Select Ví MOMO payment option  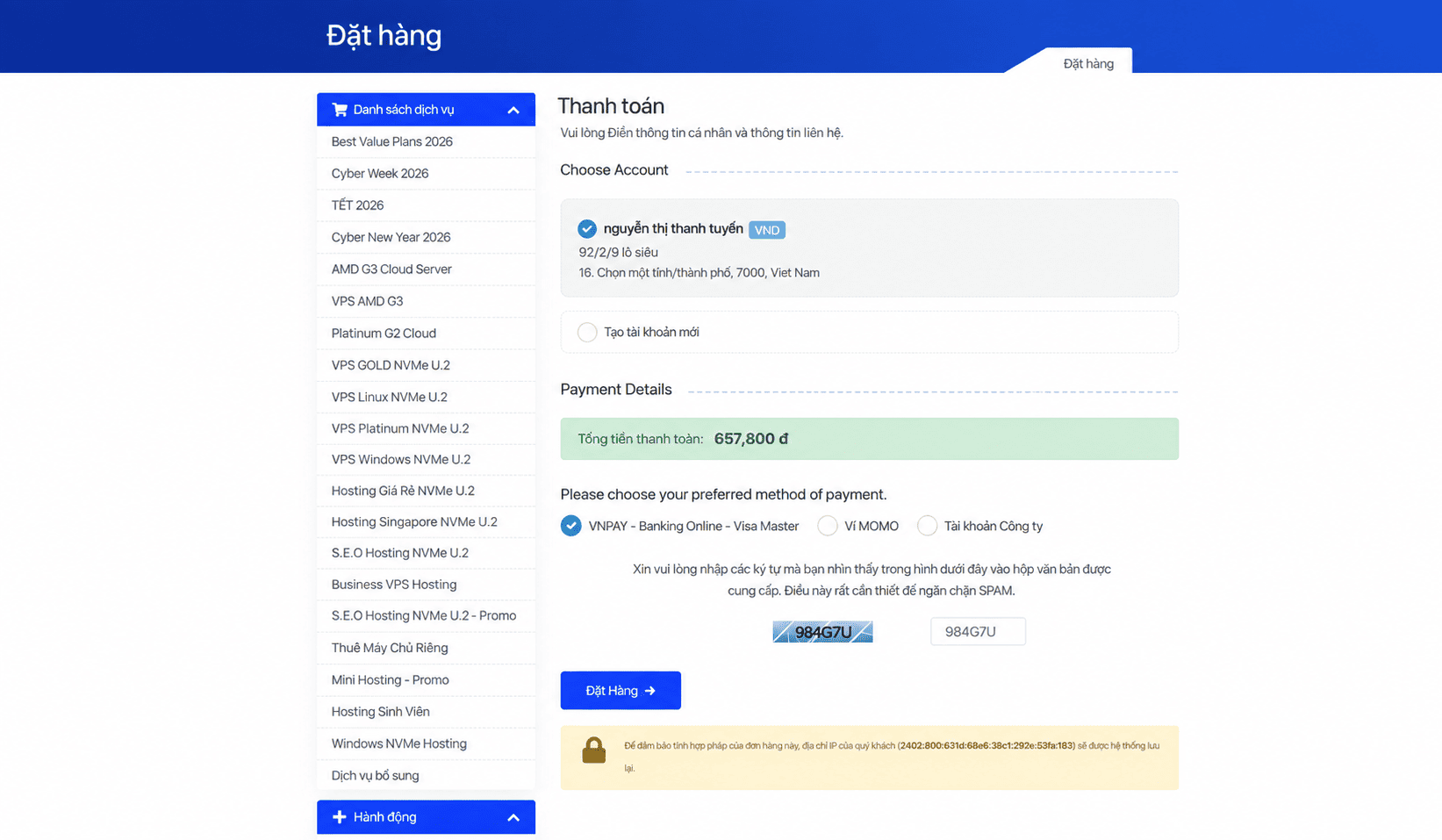click(x=827, y=526)
